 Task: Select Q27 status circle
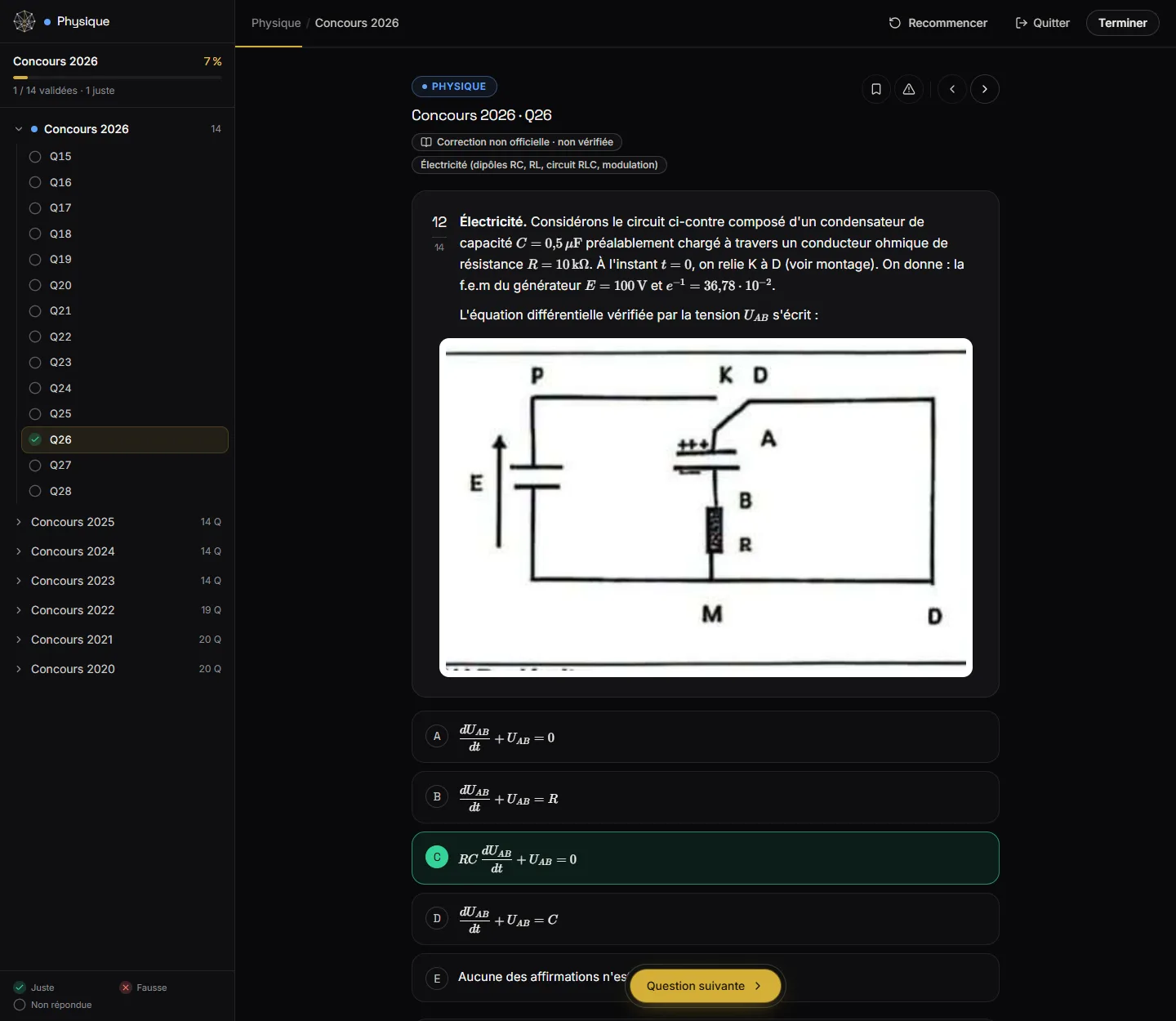tap(35, 466)
